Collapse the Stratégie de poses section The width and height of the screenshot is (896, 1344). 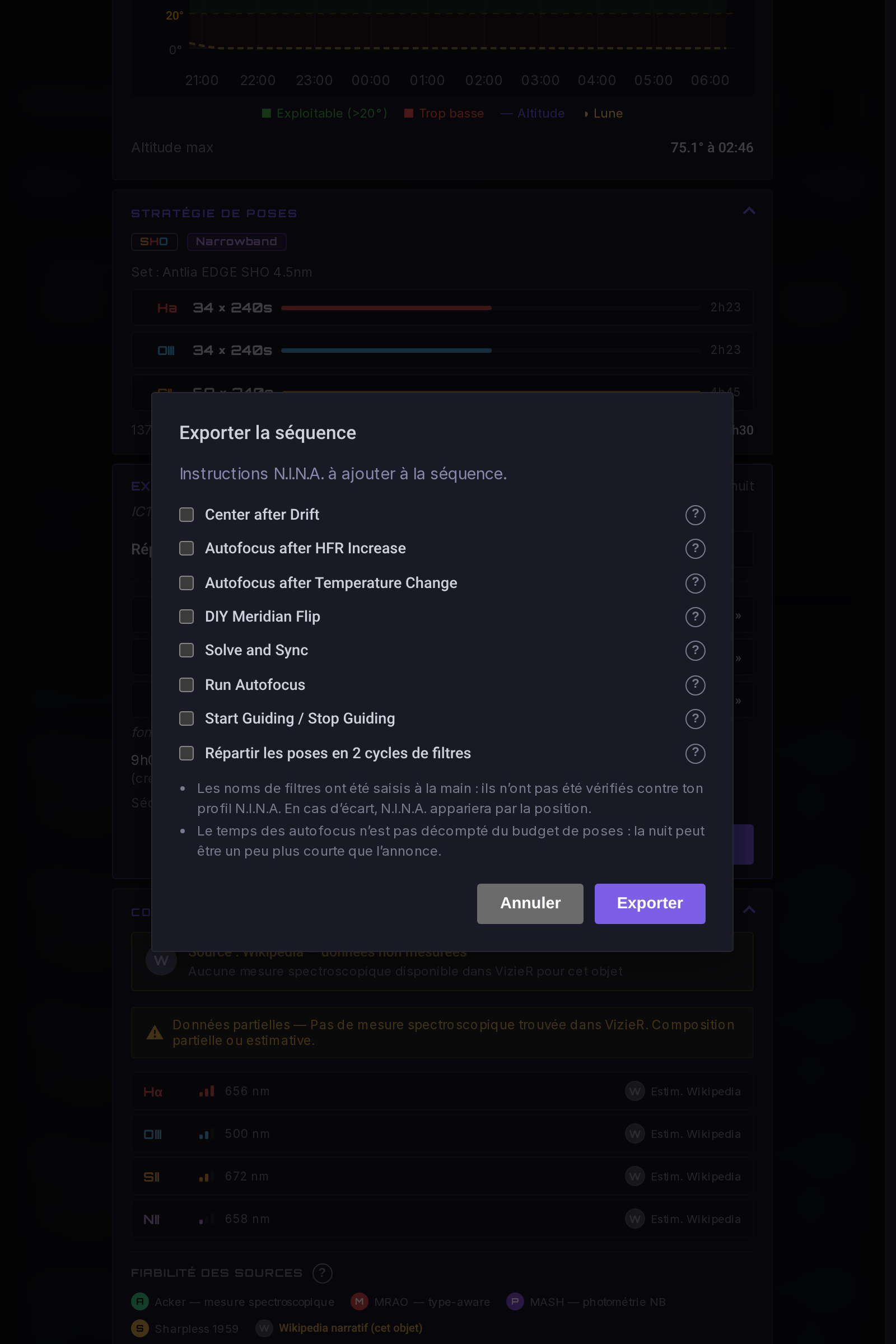[x=749, y=211]
